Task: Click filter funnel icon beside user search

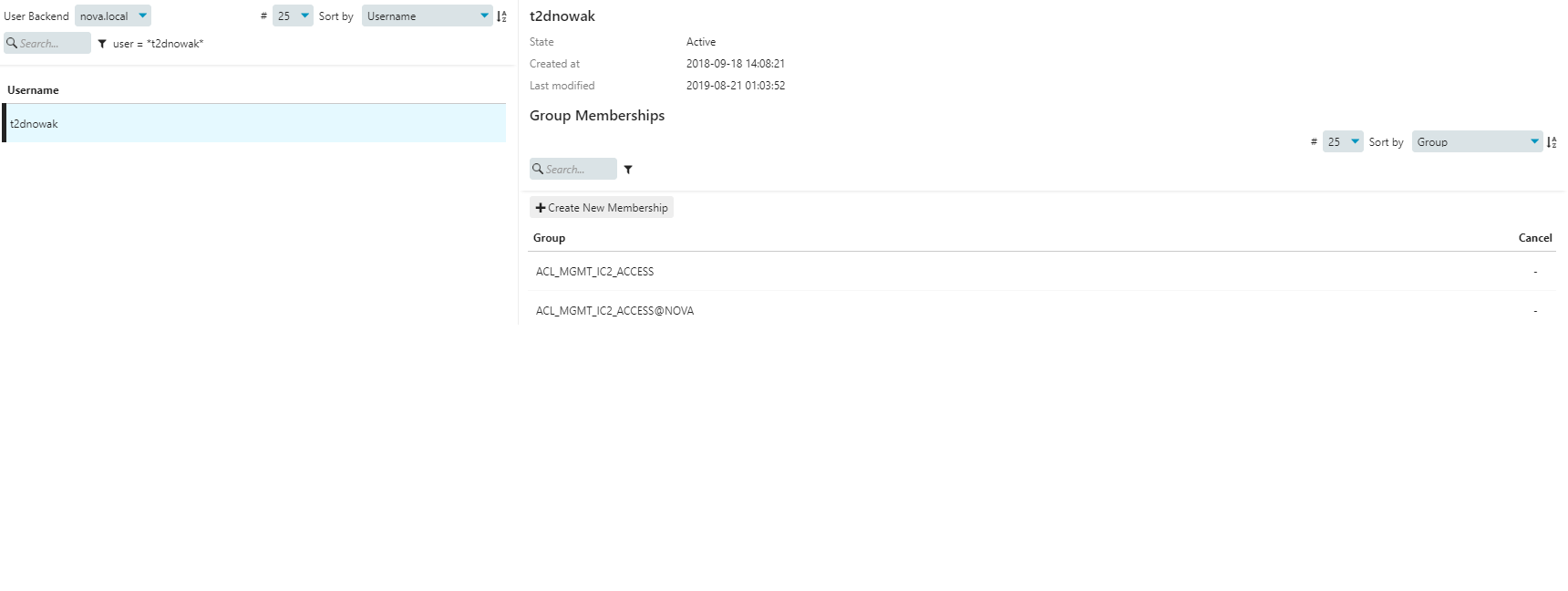Action: tap(102, 44)
